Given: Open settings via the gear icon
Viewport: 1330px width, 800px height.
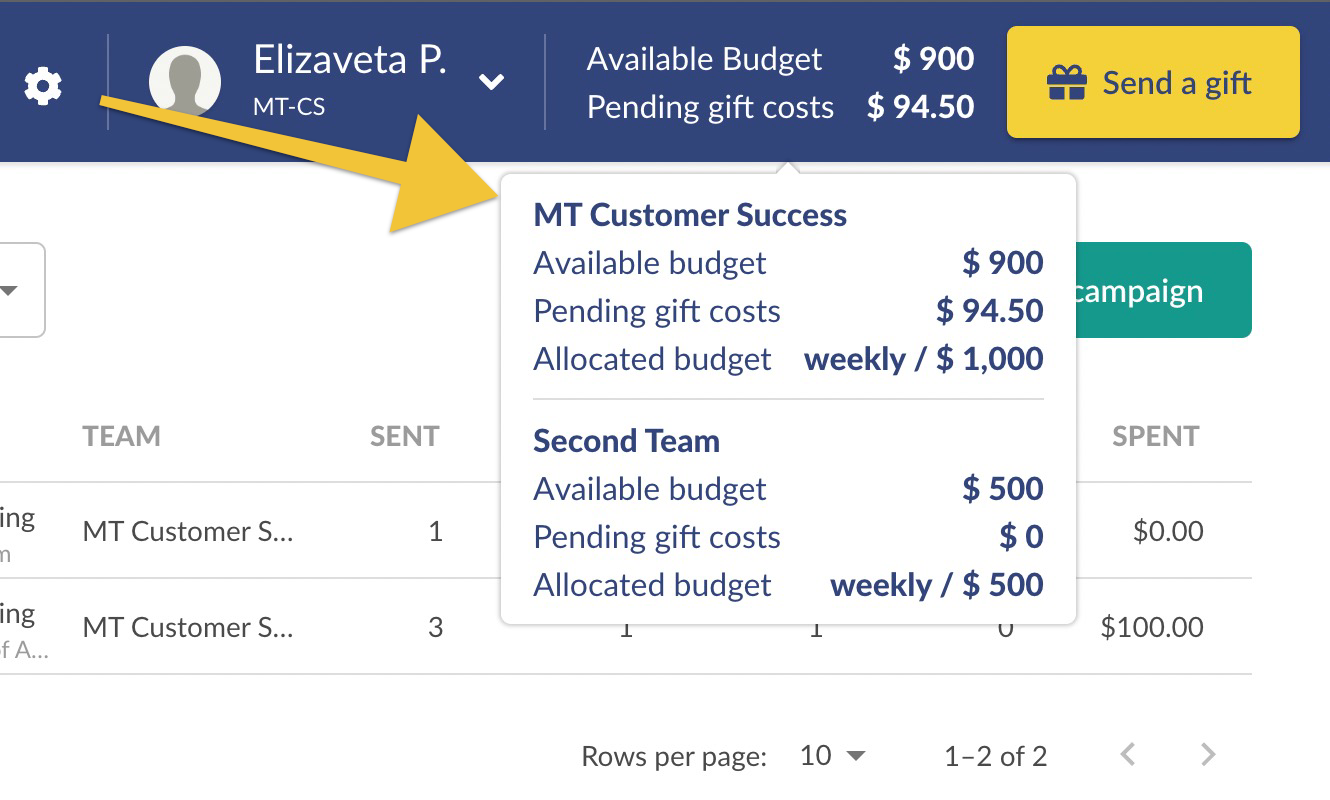Looking at the screenshot, I should click(43, 87).
